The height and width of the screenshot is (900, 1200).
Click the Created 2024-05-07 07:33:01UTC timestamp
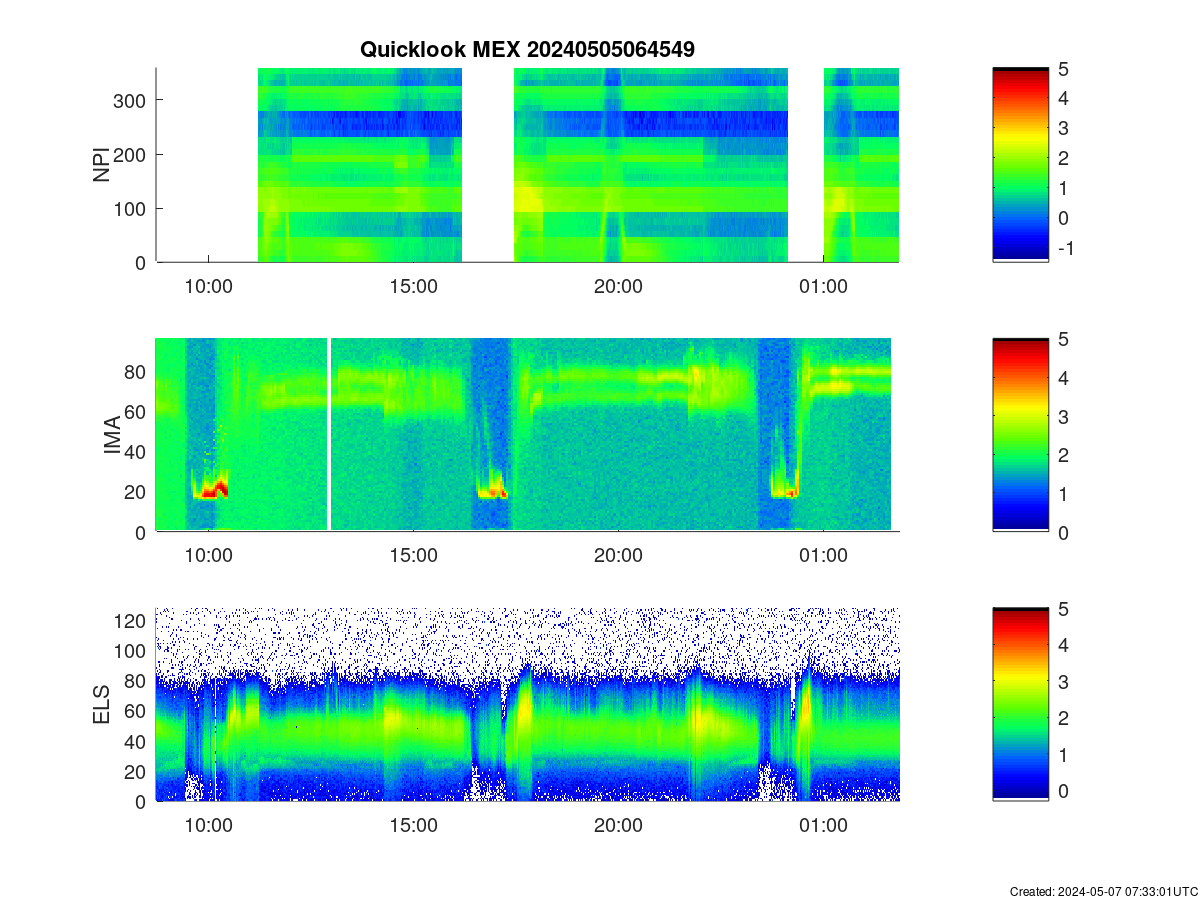pos(1103,891)
